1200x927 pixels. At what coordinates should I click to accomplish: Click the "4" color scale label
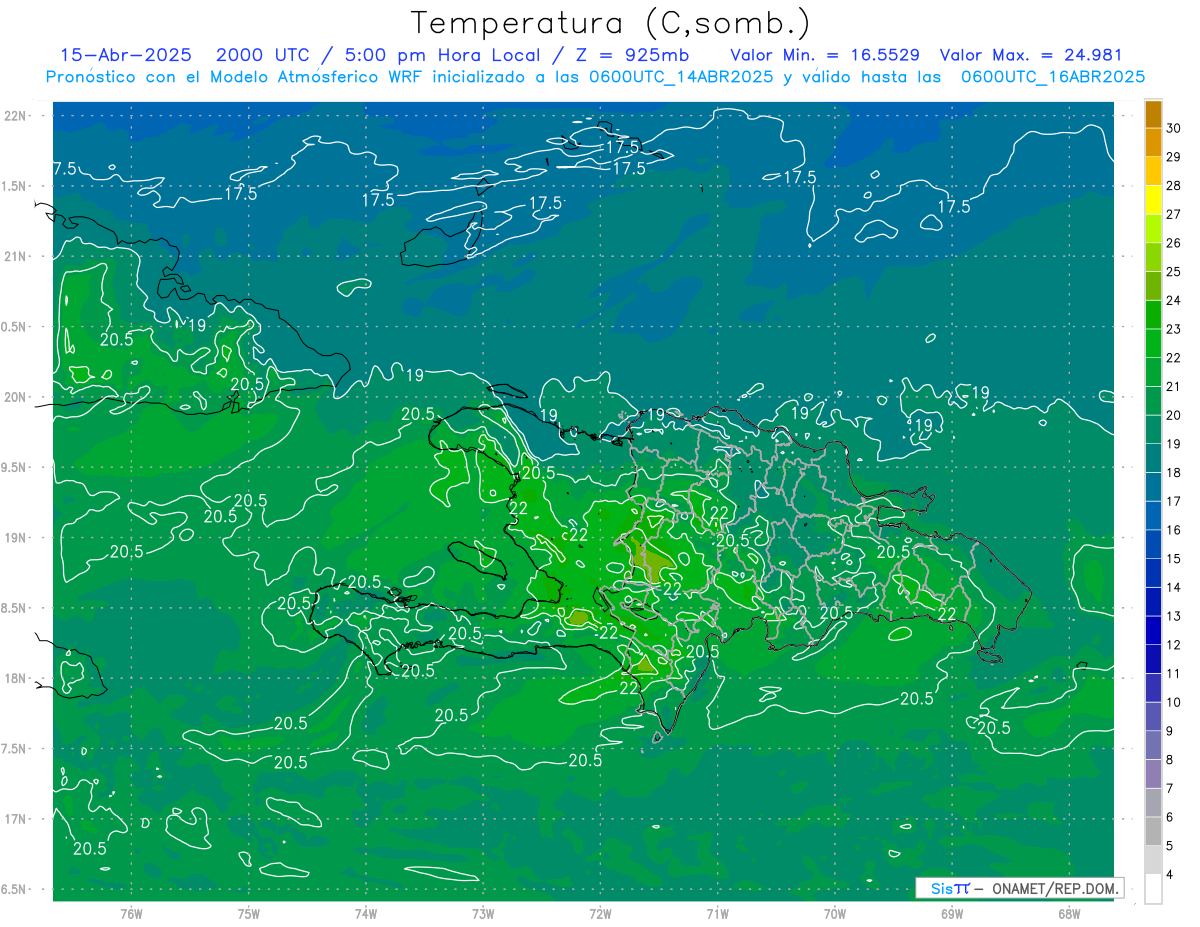[1169, 875]
